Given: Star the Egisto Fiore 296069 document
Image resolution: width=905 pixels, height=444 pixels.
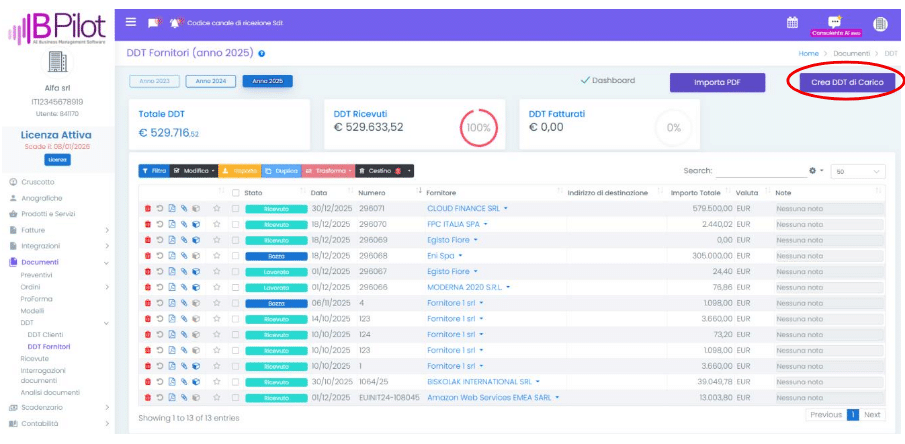Looking at the screenshot, I should pos(216,240).
